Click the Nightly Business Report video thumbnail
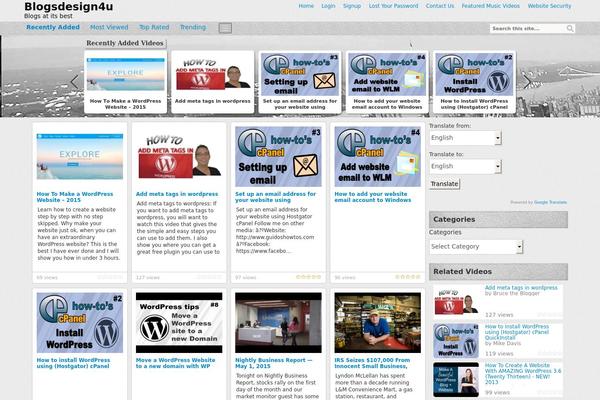Screen dimensions: 600x400 (278, 323)
